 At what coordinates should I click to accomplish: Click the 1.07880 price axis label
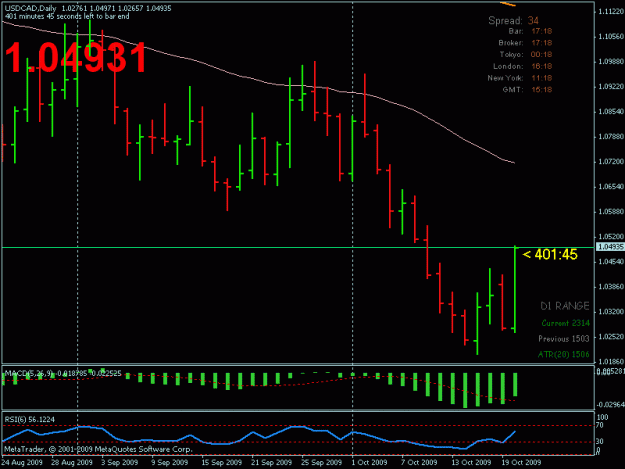(x=611, y=137)
